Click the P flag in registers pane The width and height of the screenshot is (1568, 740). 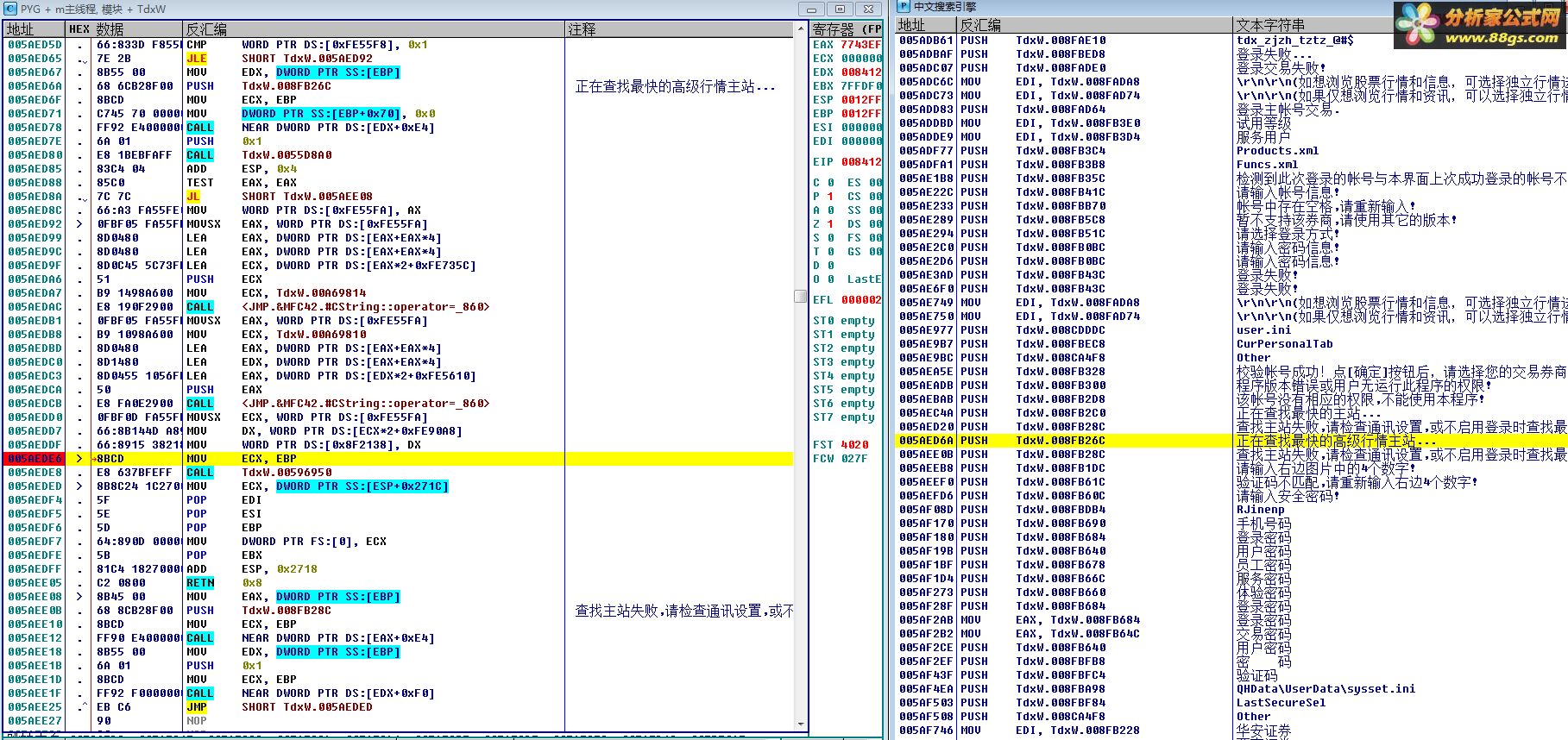coord(823,197)
